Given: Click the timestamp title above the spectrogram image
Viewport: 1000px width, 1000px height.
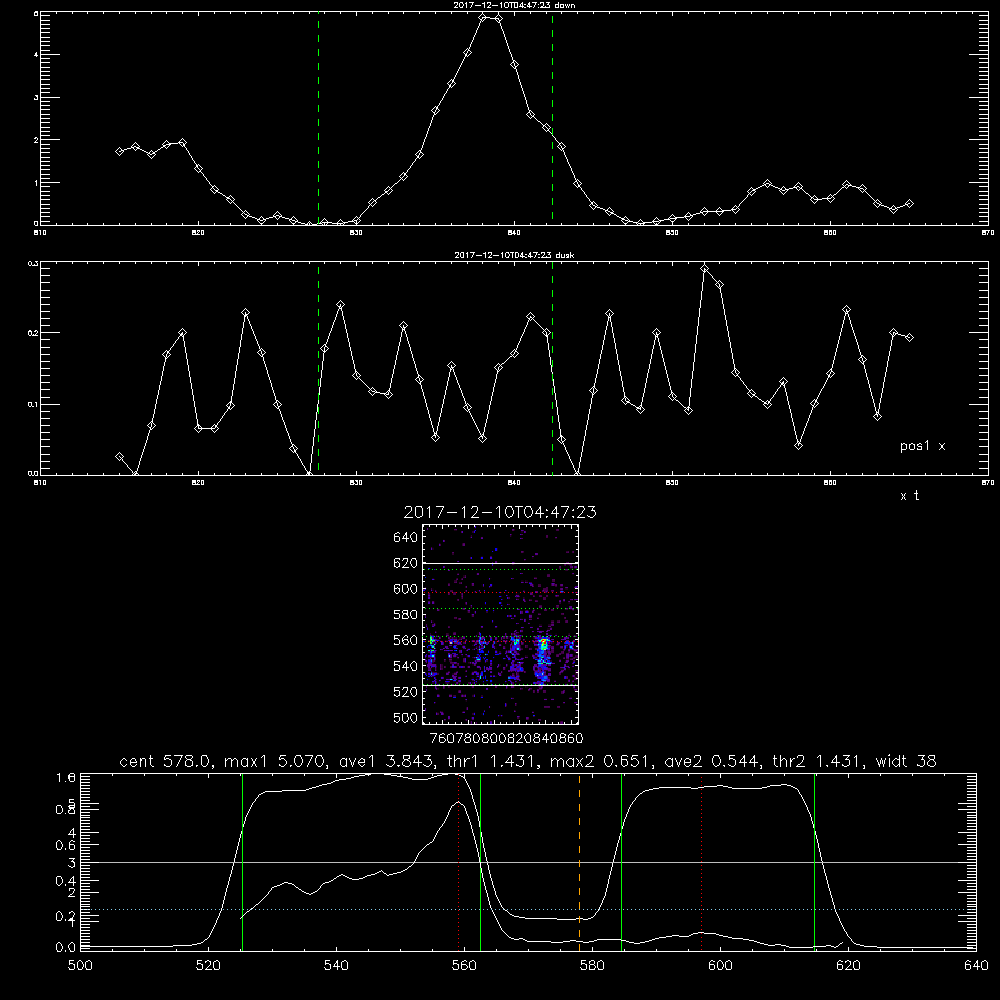Looking at the screenshot, I should pyautogui.click(x=500, y=512).
